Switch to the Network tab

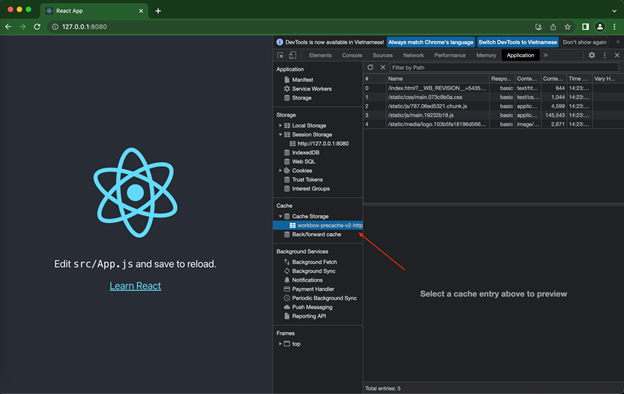click(x=413, y=55)
